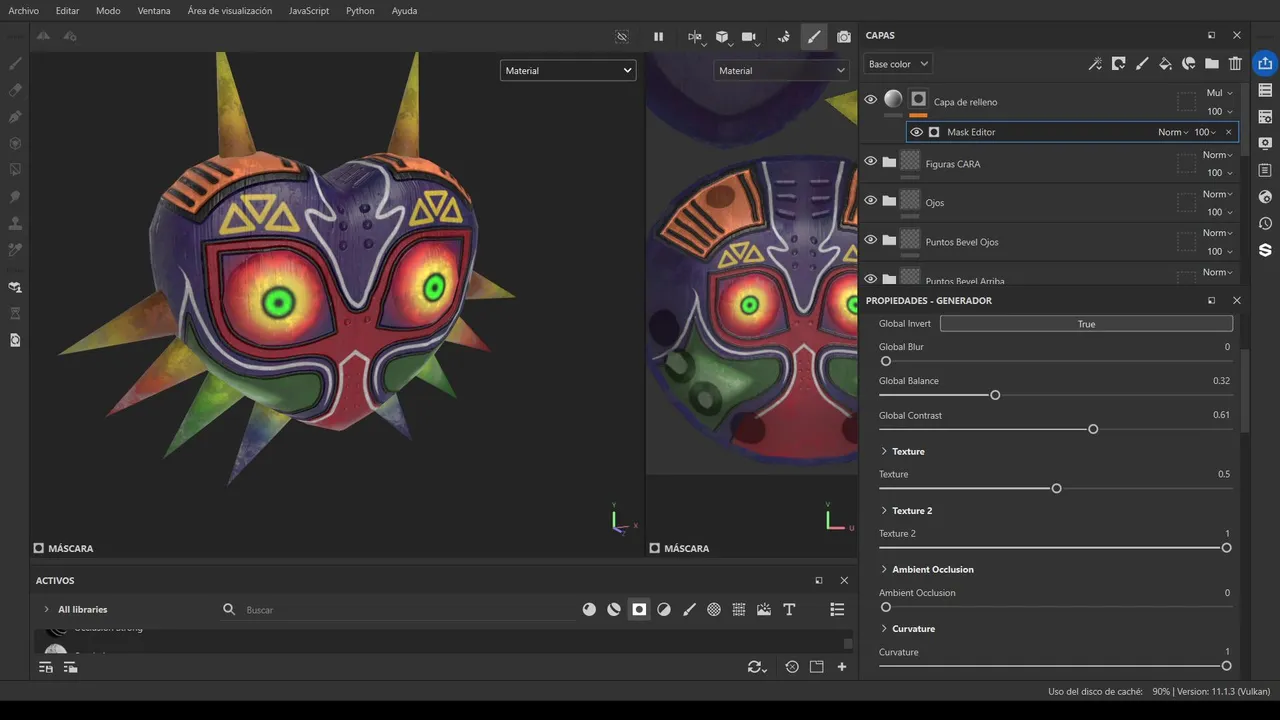The image size is (1280, 720).
Task: Create a new folder in Capas
Action: [x=1212, y=64]
